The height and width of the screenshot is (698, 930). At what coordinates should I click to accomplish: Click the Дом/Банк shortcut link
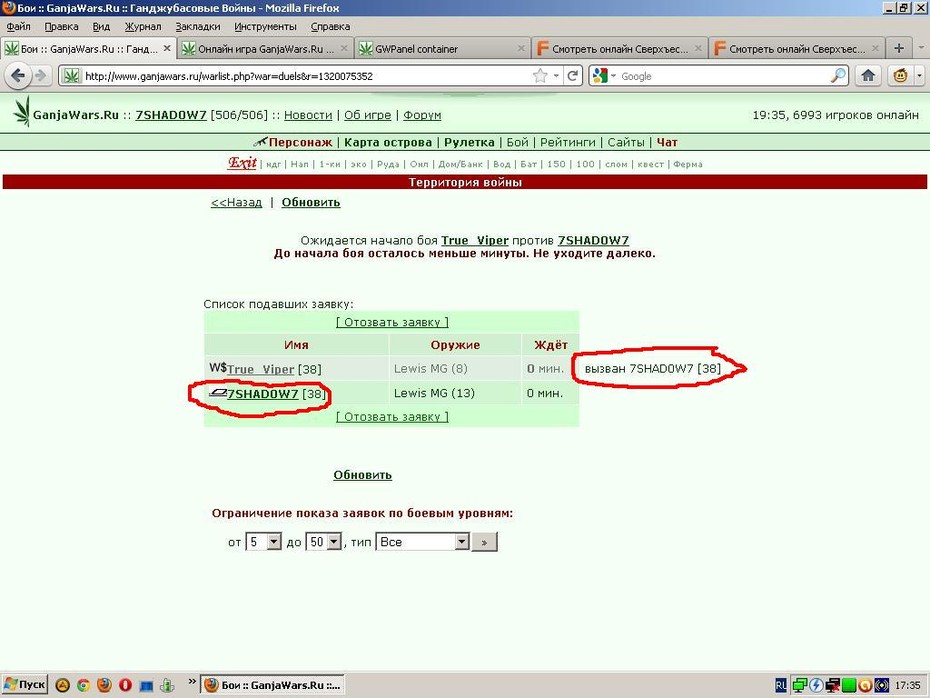461,164
